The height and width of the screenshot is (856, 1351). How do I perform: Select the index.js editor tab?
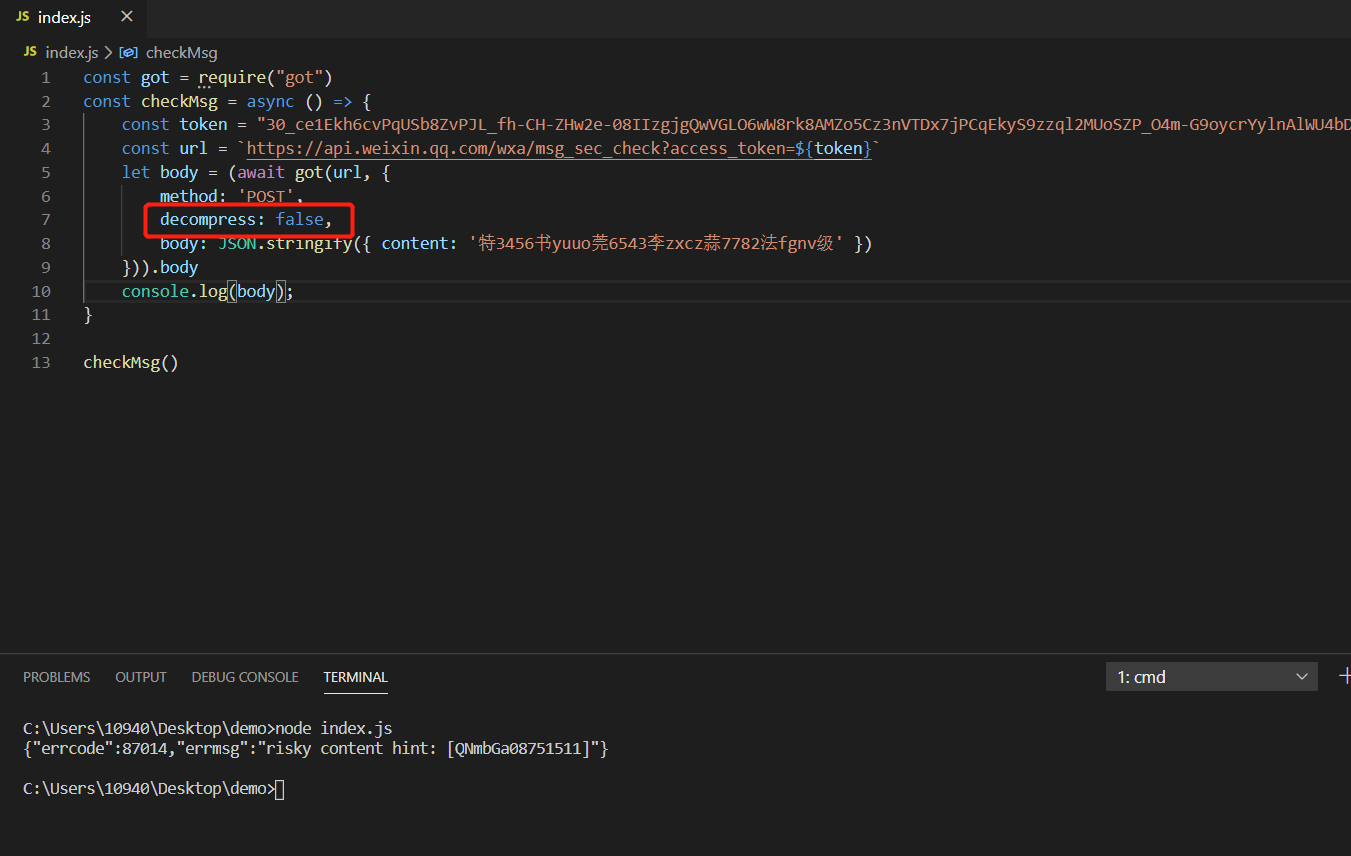(64, 17)
